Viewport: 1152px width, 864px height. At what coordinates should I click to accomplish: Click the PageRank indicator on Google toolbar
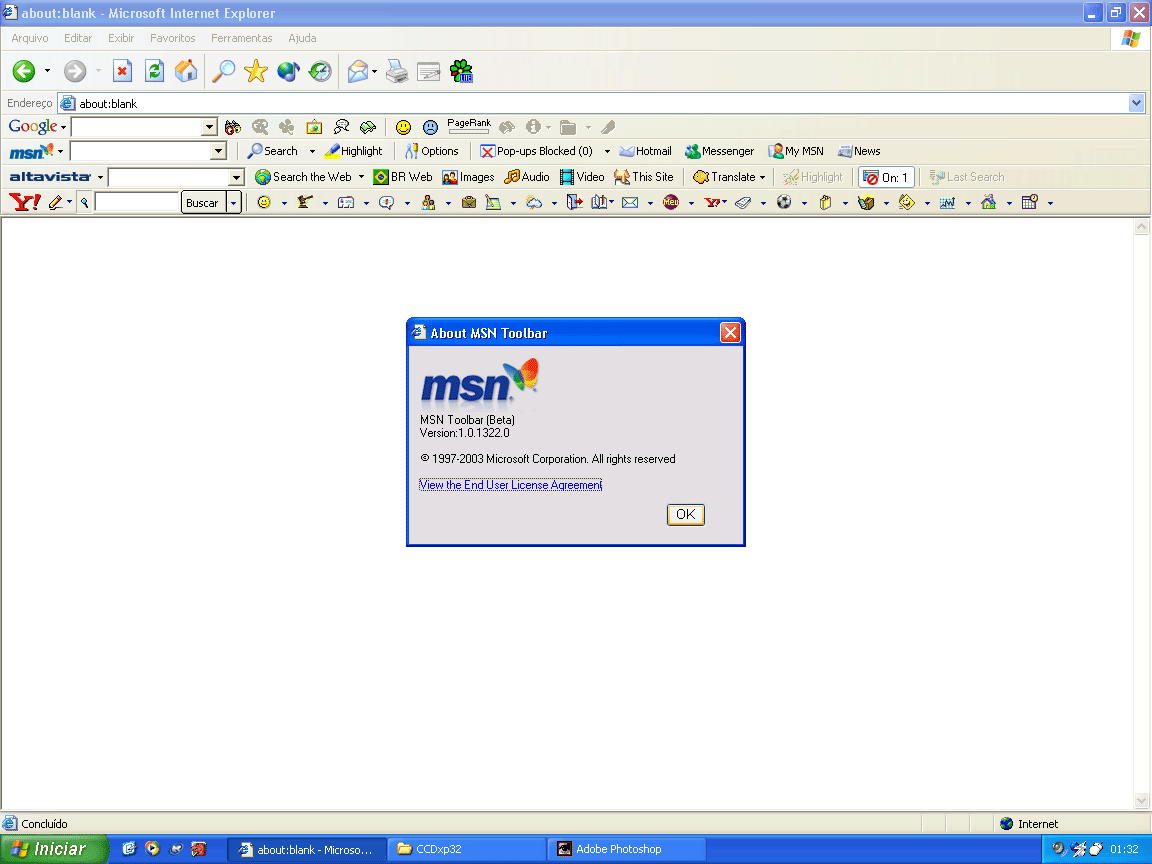[469, 126]
